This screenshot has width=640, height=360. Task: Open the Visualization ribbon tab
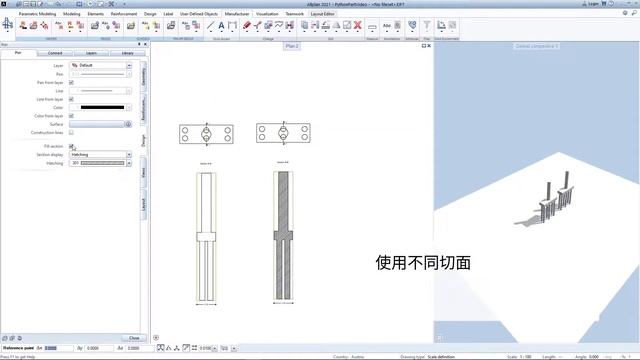(267, 14)
